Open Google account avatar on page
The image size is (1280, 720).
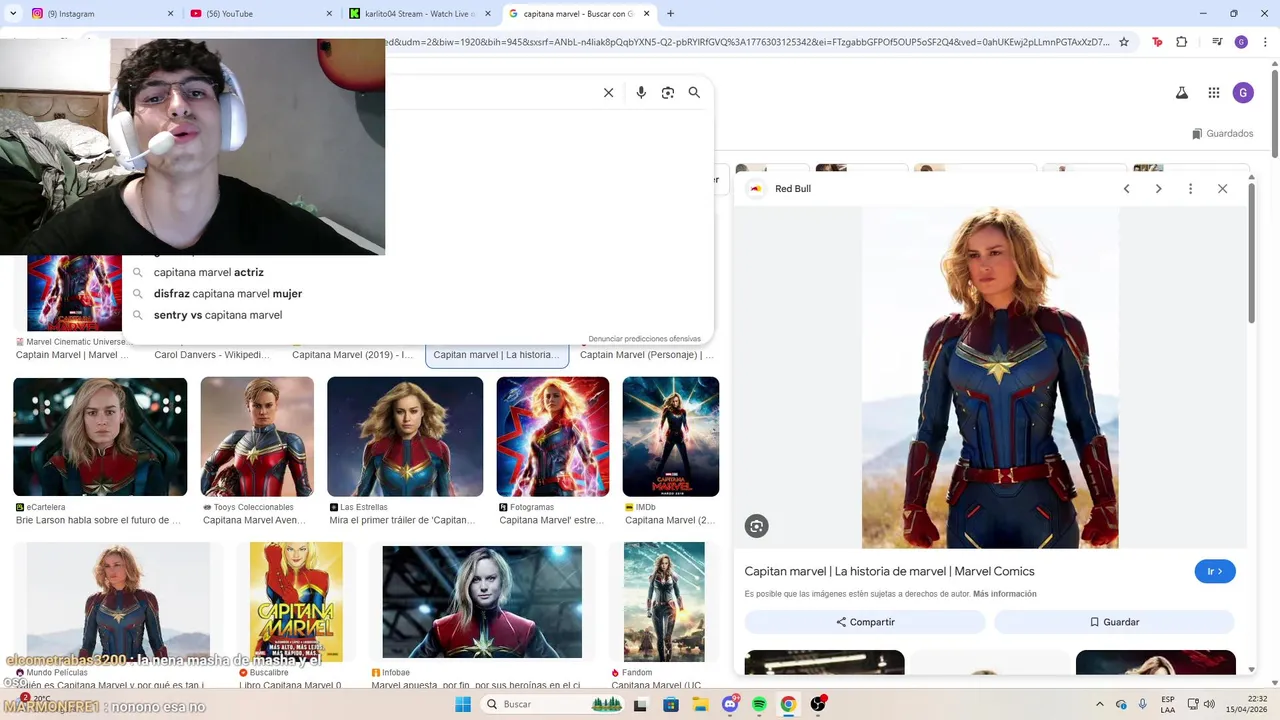[1243, 93]
